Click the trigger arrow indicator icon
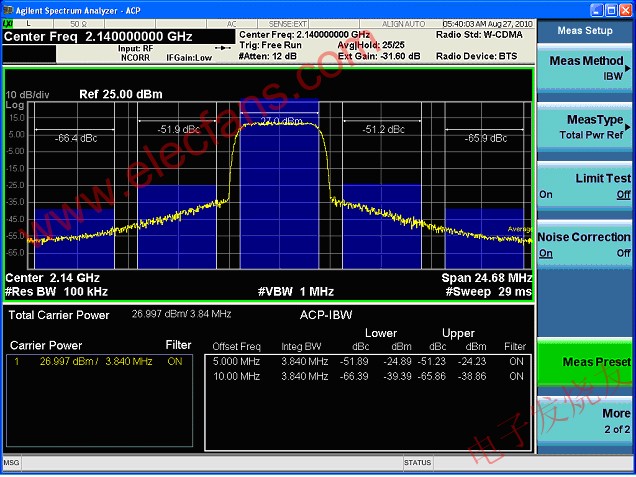 pyautogui.click(x=221, y=46)
